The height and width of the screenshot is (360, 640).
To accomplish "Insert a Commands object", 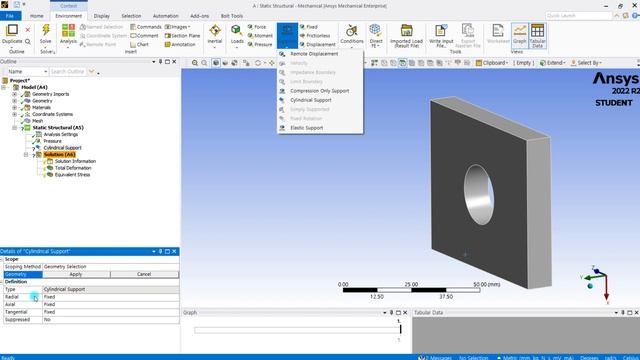I will click(146, 27).
